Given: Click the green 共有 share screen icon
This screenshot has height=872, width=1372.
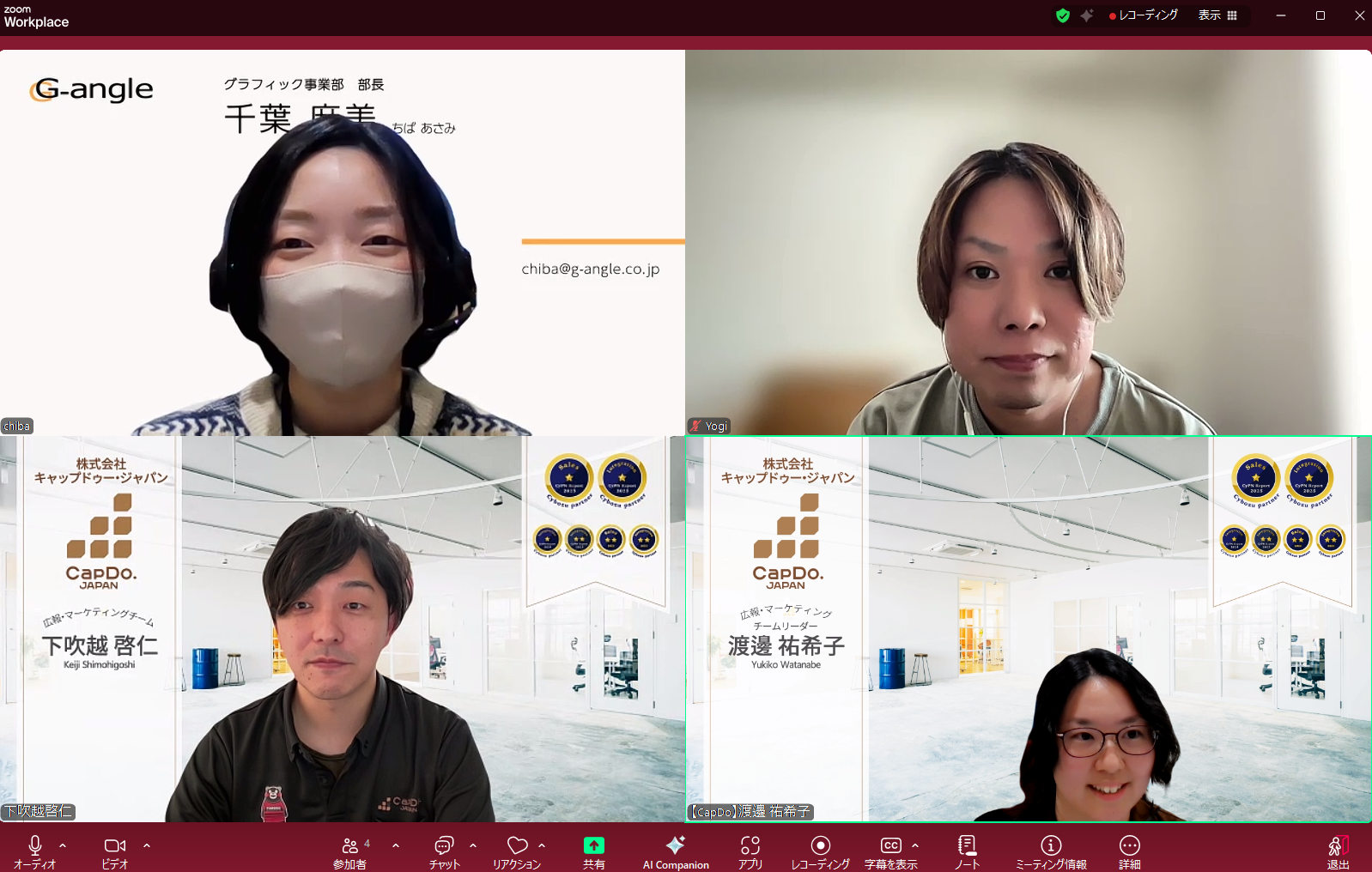Looking at the screenshot, I should click(593, 846).
